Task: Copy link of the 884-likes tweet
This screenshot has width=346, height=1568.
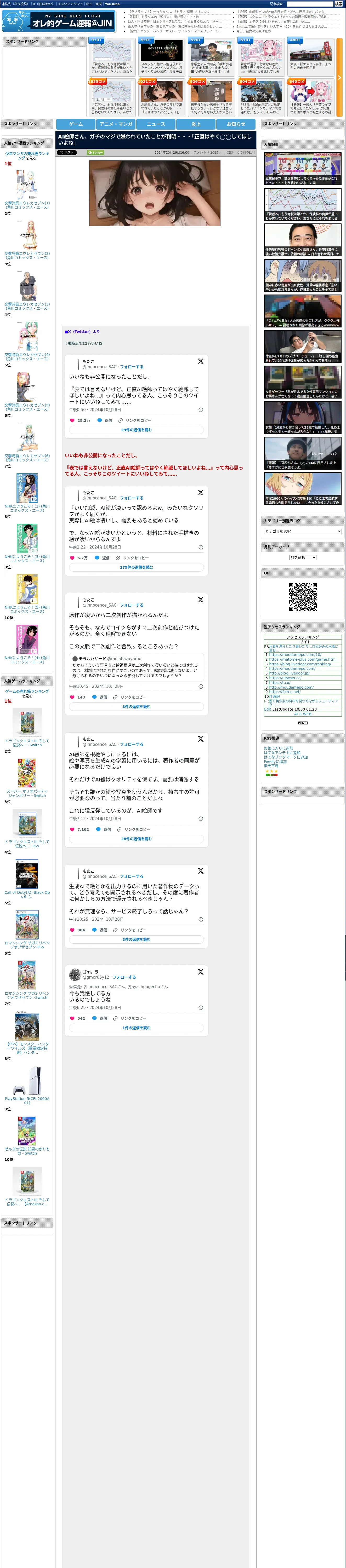Action: 130,930
